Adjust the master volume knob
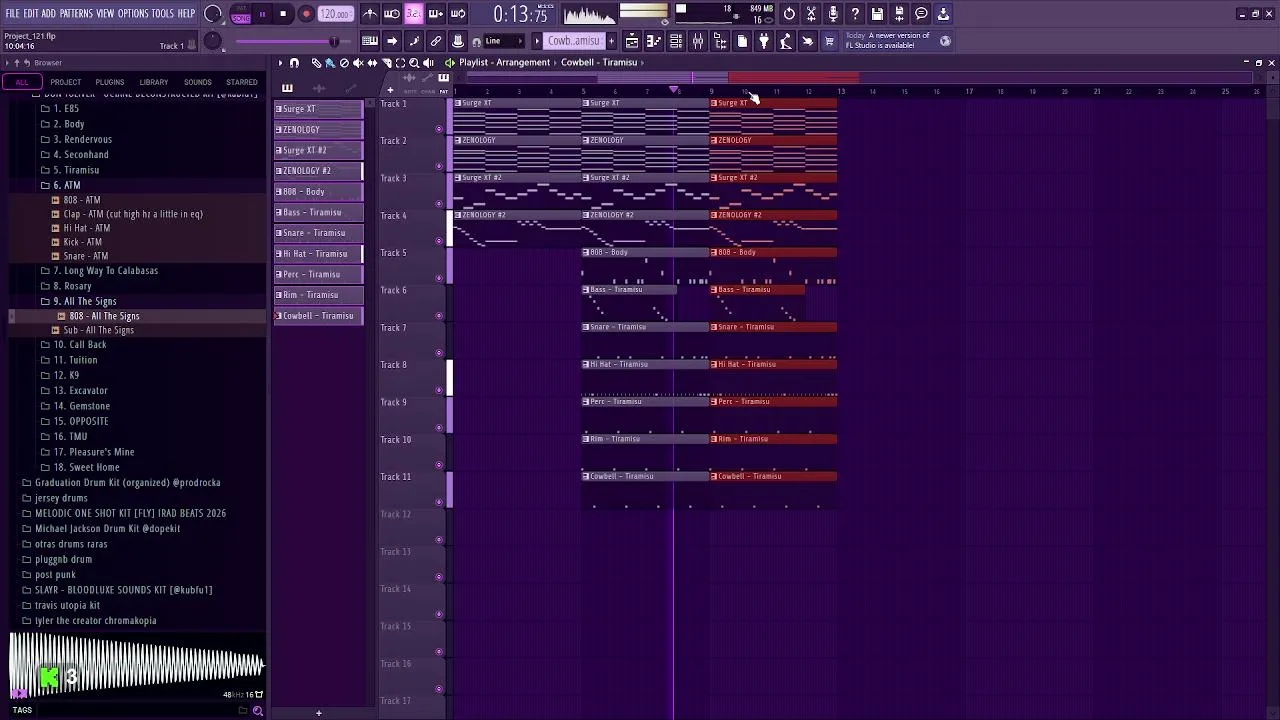 [213, 14]
